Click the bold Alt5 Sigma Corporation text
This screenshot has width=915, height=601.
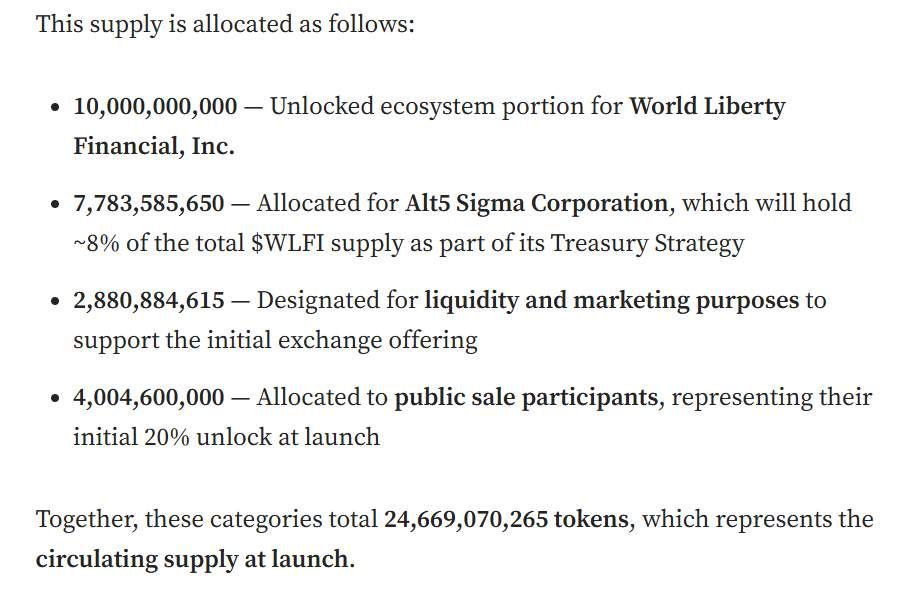536,205
